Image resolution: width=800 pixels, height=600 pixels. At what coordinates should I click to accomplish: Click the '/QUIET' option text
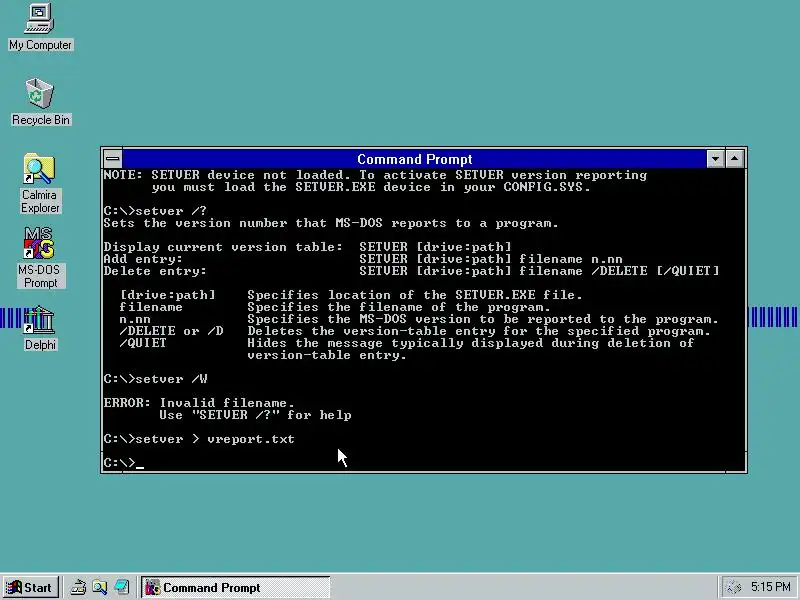pos(143,343)
